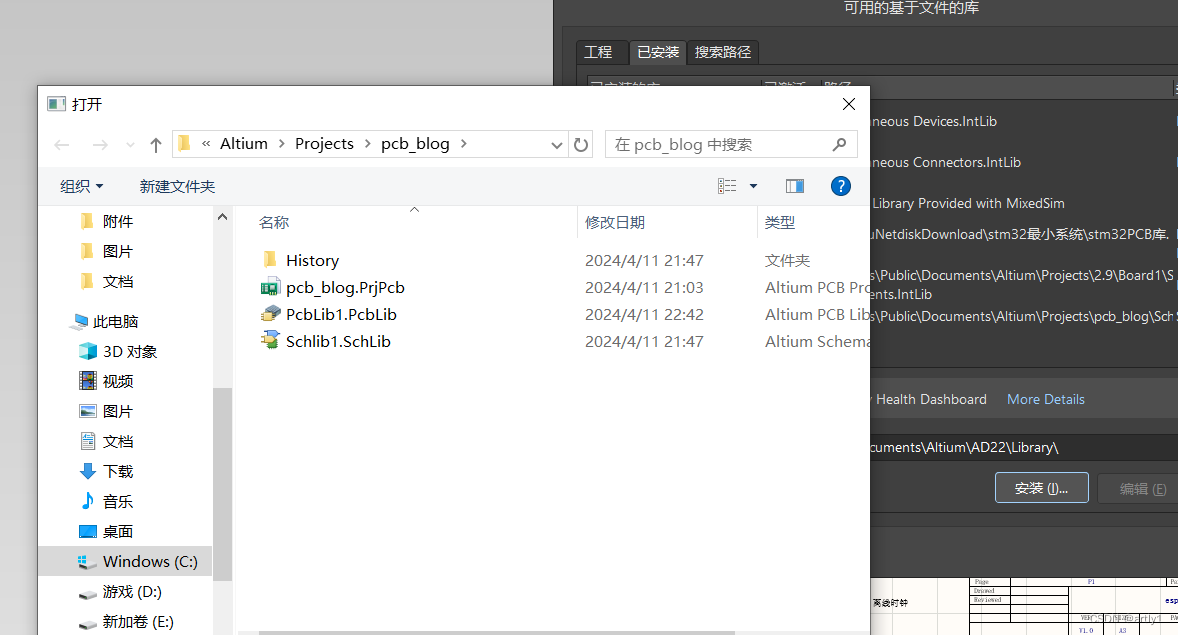Open quick-access 图片 folder above 此电脑
Image resolution: width=1178 pixels, height=635 pixels.
click(x=118, y=252)
